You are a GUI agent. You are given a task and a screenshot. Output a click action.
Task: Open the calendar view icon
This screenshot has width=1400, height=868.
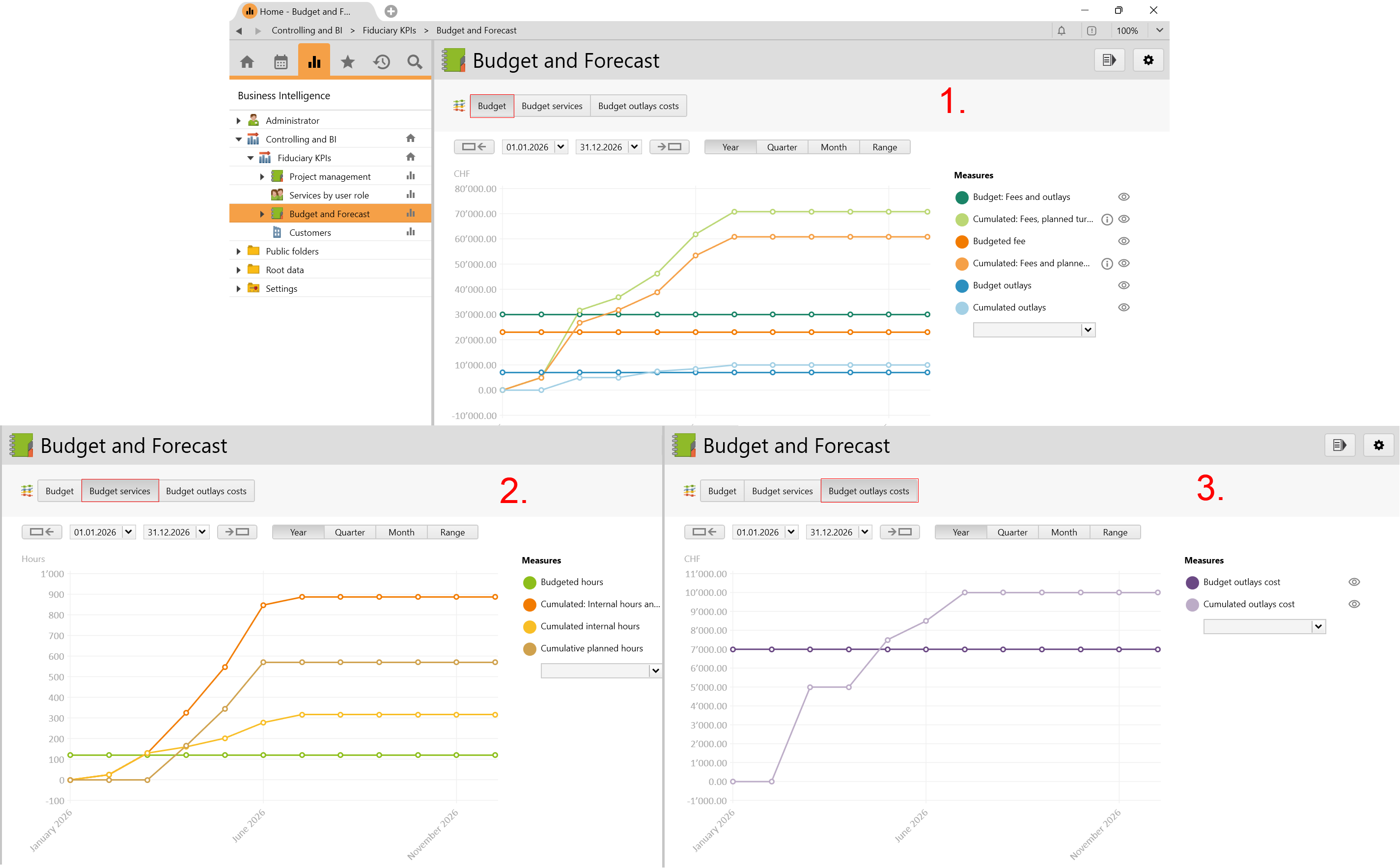pyautogui.click(x=280, y=61)
